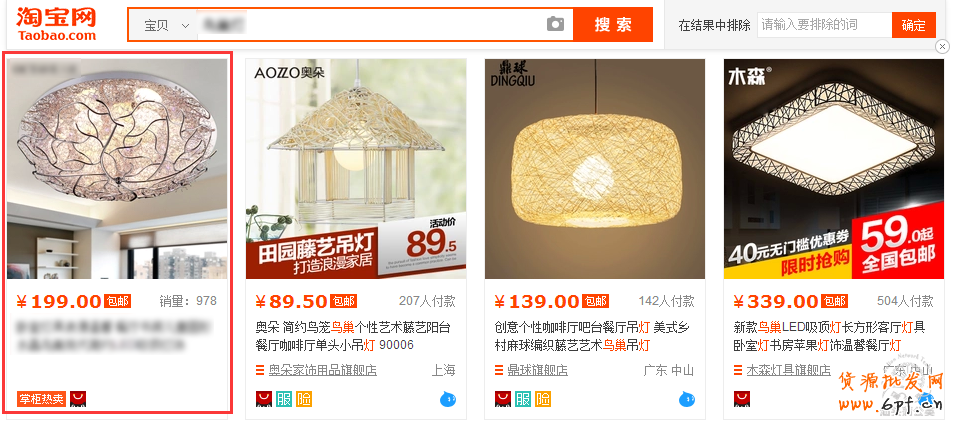
Task: Click the 掌柜热卖 badge on first item
Action: (41, 399)
